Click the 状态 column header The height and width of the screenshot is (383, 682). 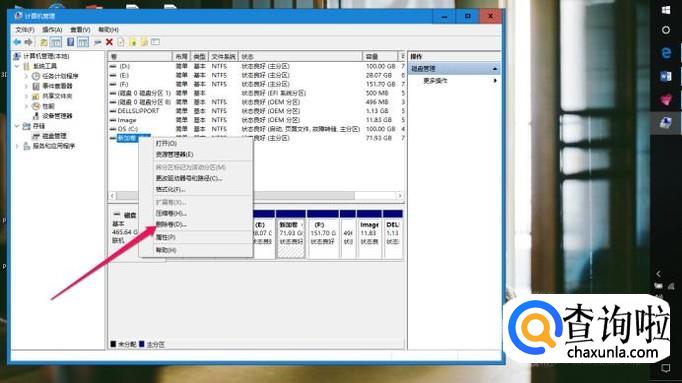click(x=300, y=57)
